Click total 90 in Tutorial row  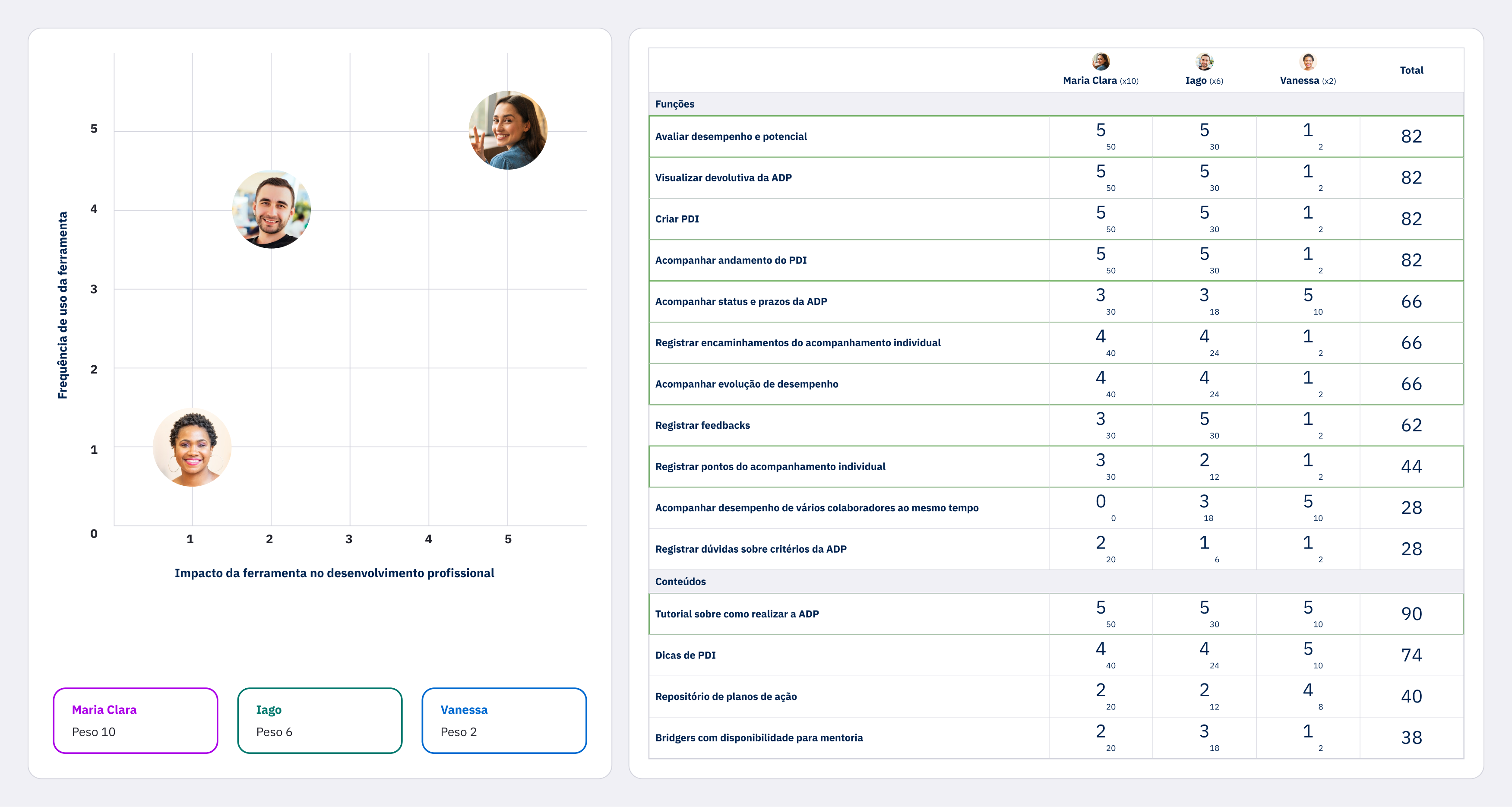click(x=1411, y=614)
